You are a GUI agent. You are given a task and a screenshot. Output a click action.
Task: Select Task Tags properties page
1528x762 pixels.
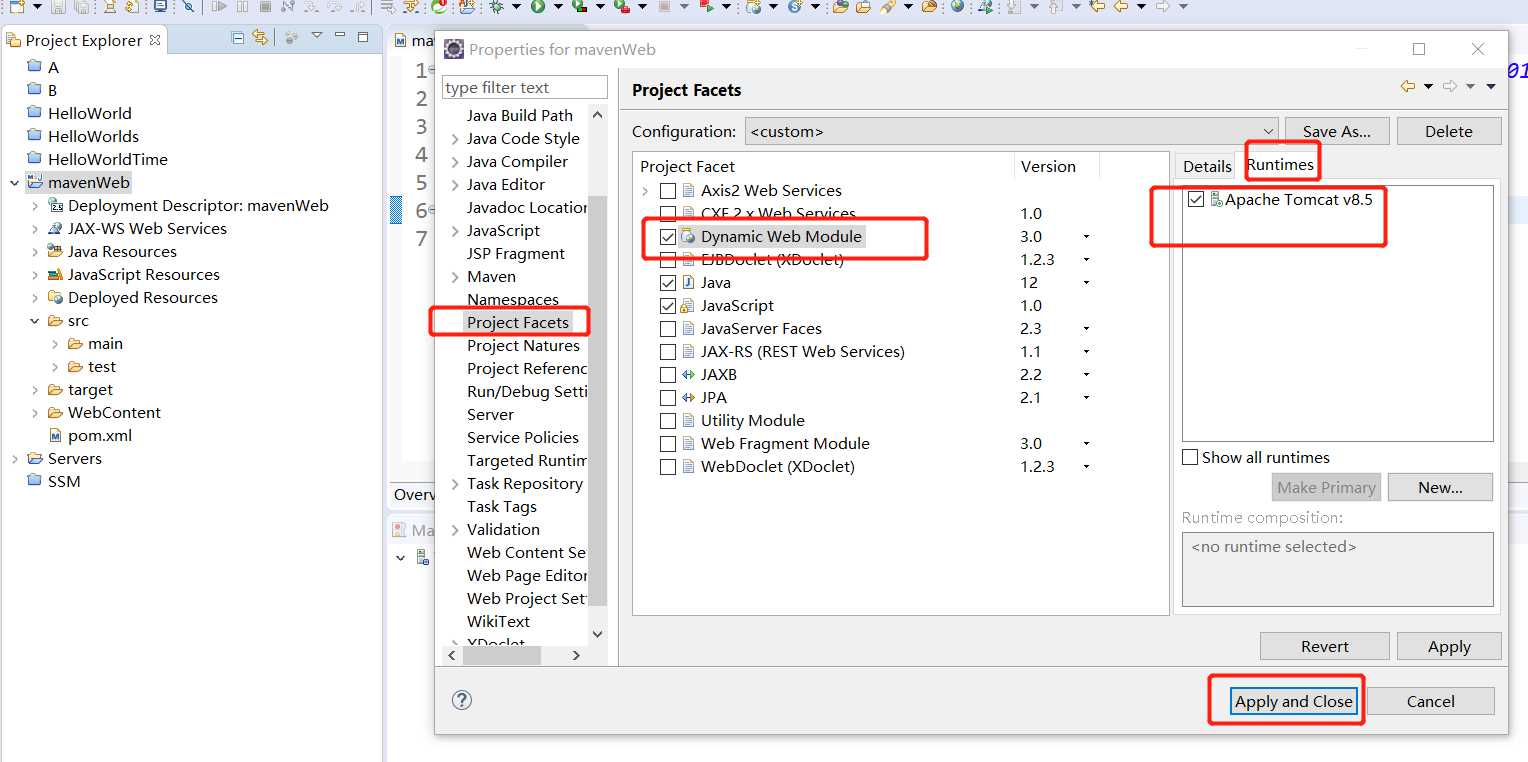(x=502, y=506)
